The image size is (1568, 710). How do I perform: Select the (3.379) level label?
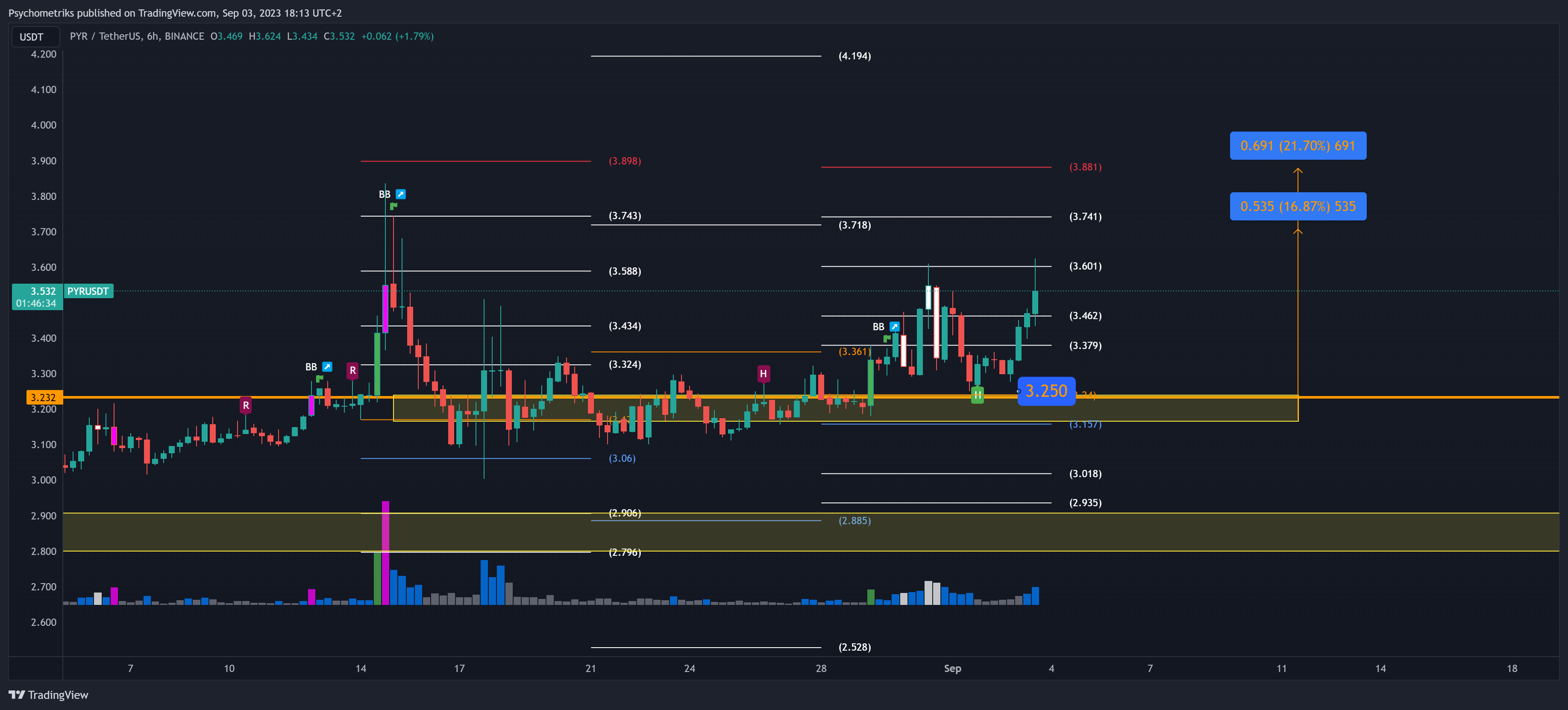1085,346
